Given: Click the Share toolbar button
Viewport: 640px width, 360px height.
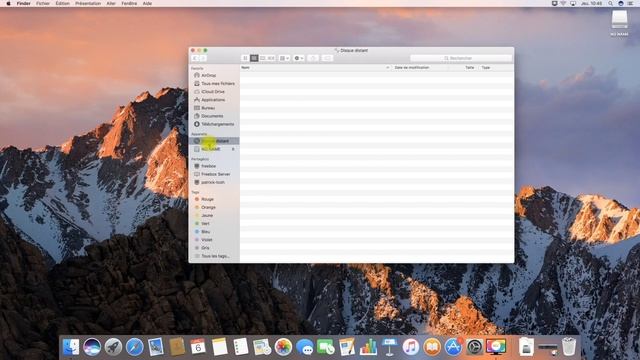Looking at the screenshot, I should click(x=313, y=58).
